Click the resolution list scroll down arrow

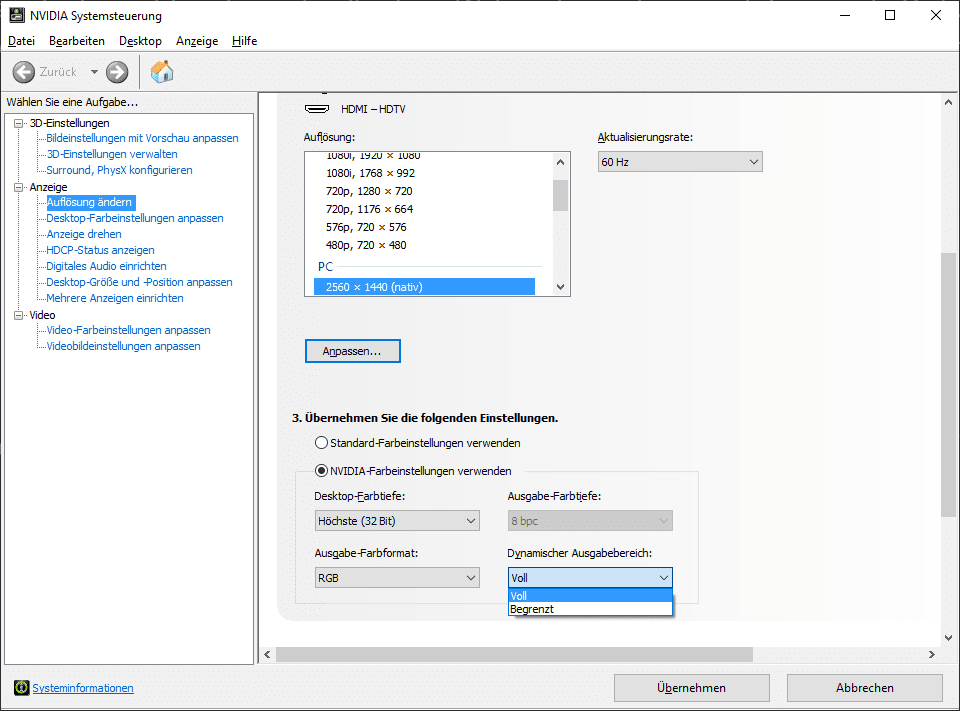560,287
